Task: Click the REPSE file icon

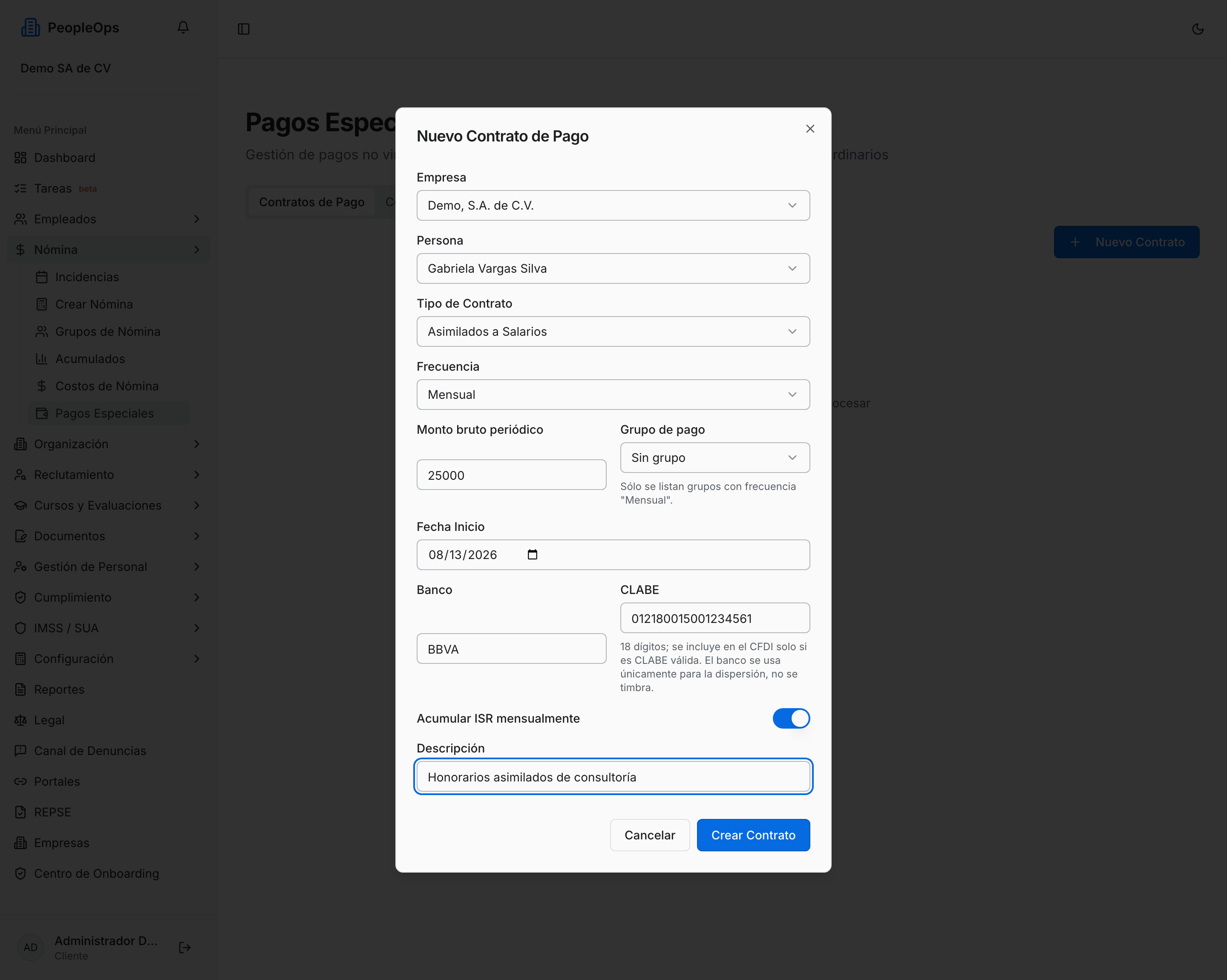Action: [x=20, y=813]
